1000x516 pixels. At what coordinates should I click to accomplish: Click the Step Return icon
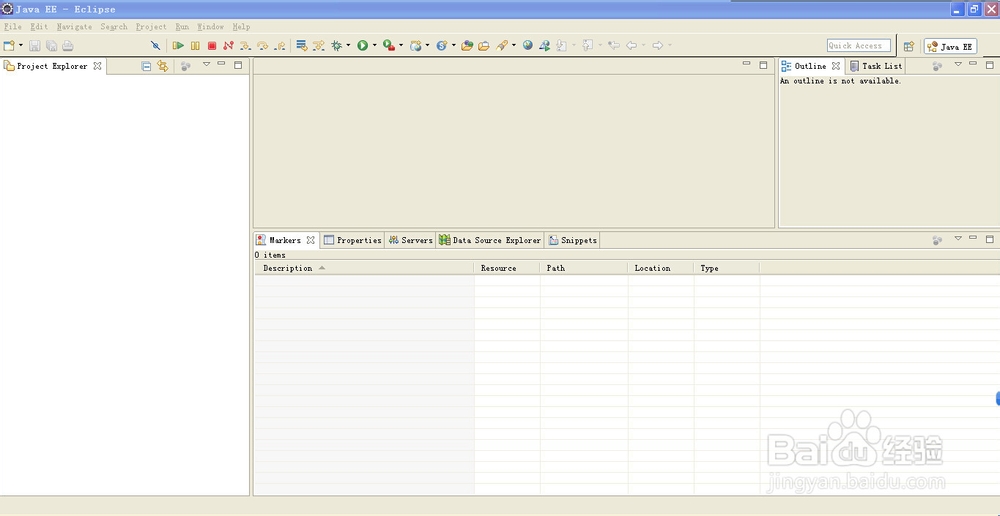point(279,45)
